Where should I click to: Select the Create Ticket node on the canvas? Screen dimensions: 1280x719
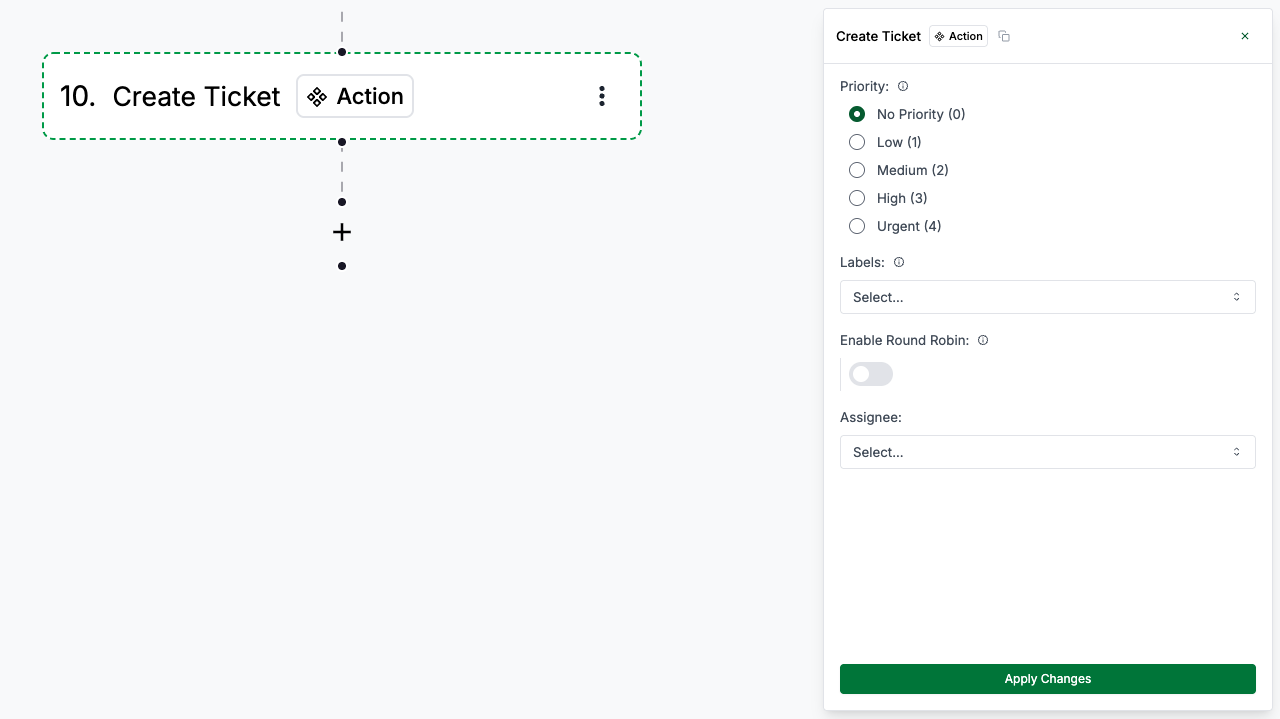(196, 96)
